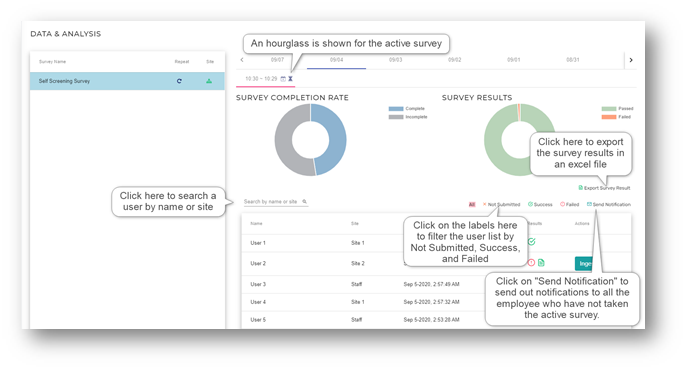Filter user list by All
The width and height of the screenshot is (687, 371).
tap(472, 205)
